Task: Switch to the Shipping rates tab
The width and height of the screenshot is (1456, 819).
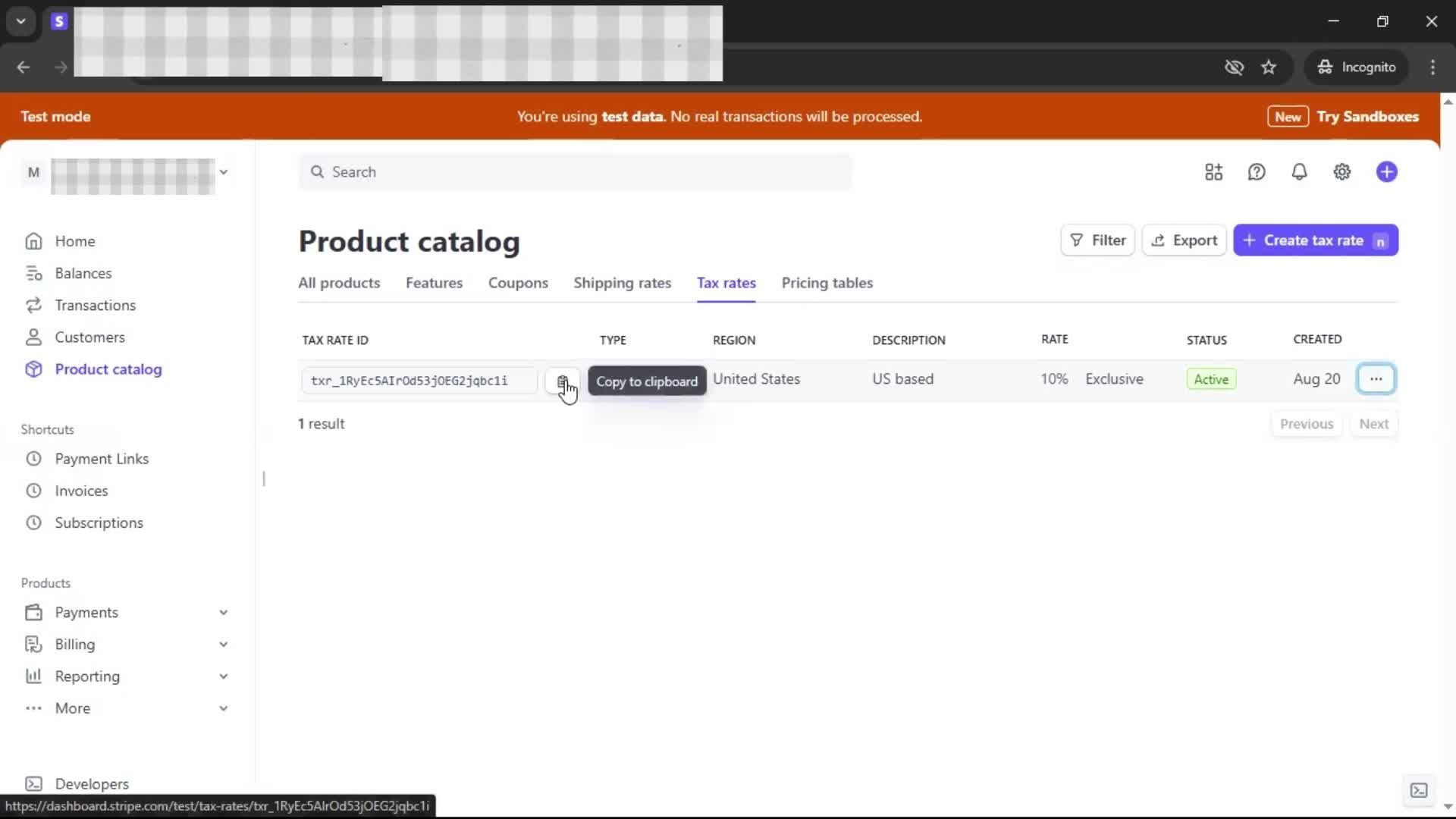Action: pyautogui.click(x=622, y=283)
